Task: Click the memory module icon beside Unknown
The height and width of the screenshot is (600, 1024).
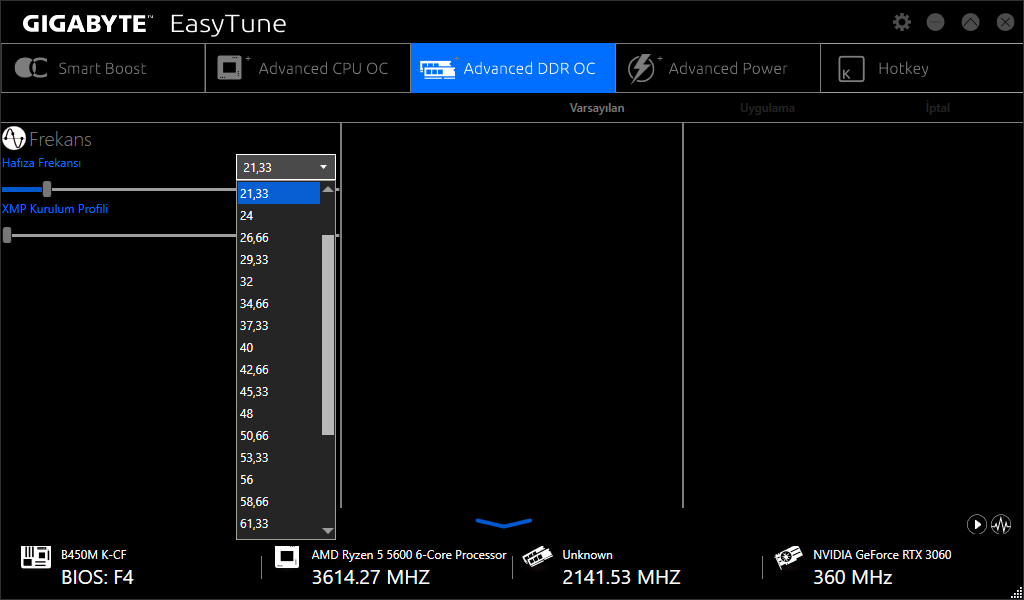Action: point(537,559)
